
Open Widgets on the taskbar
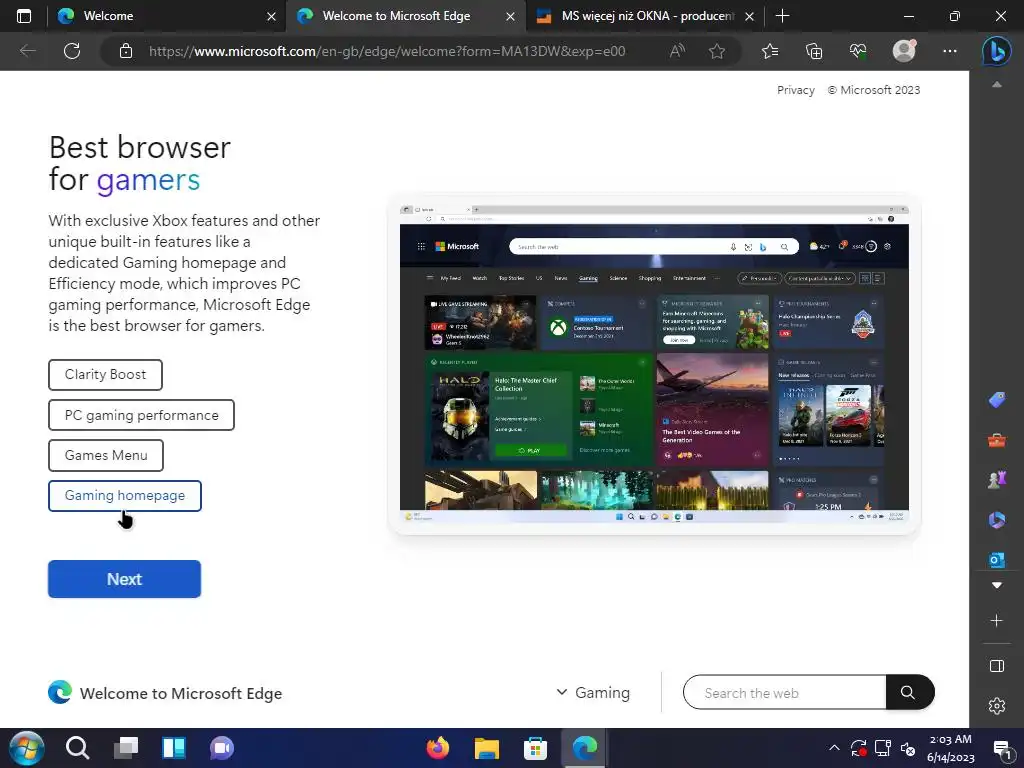(174, 748)
